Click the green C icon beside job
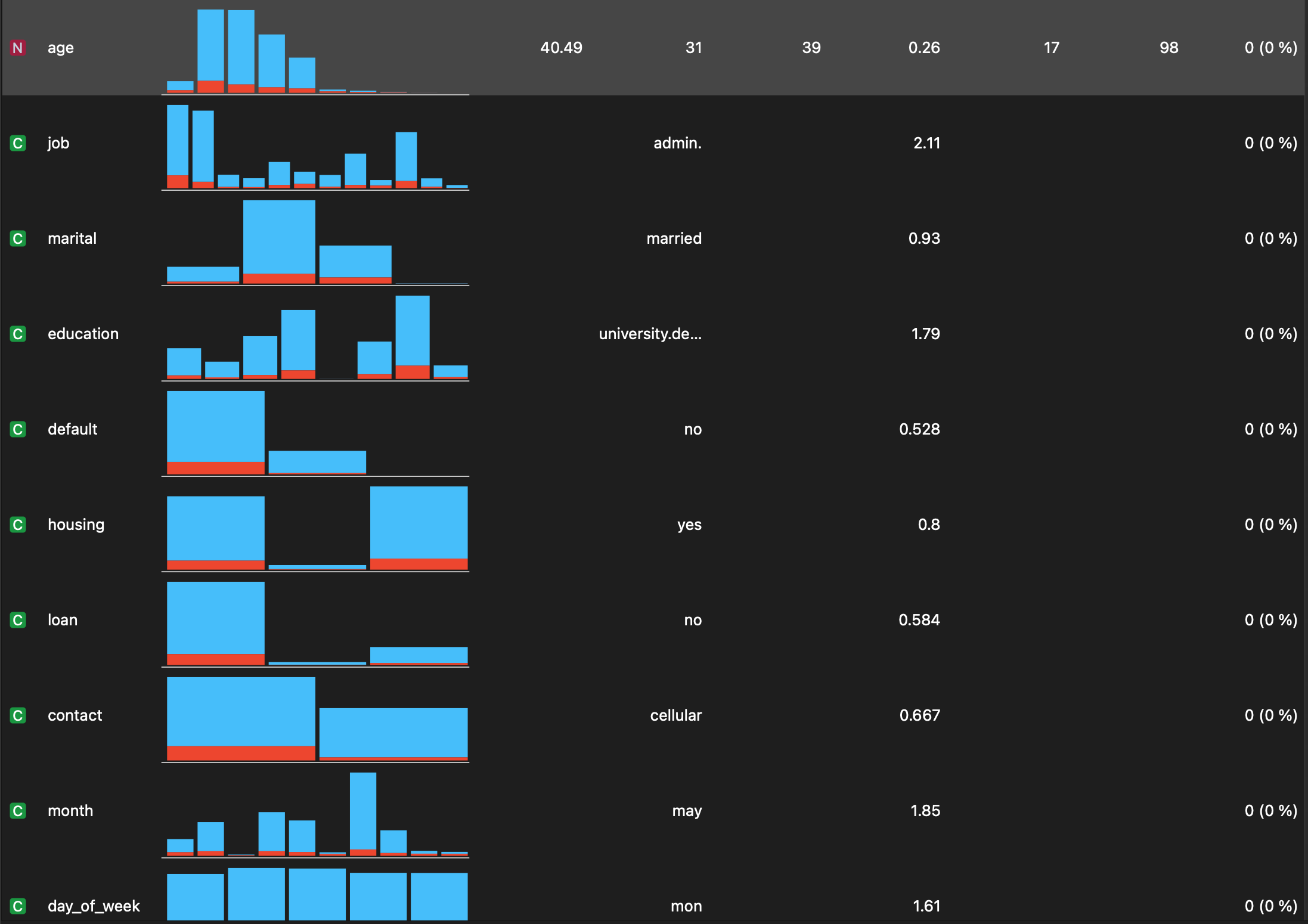 [18, 143]
